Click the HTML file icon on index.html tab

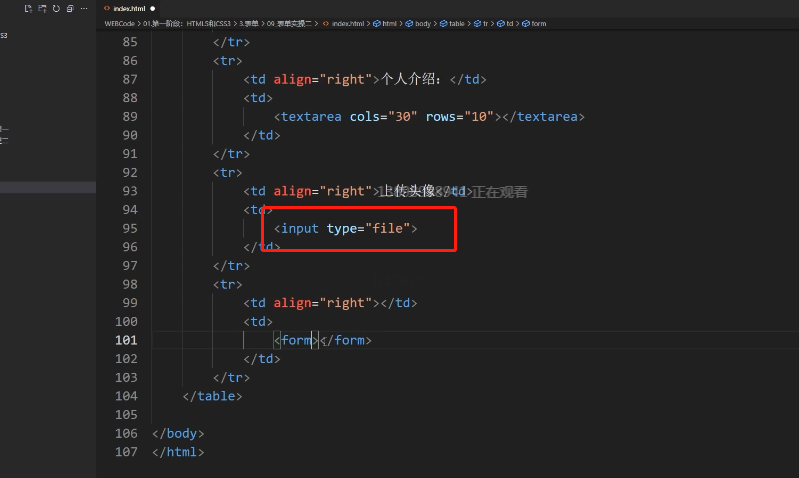[107, 8]
